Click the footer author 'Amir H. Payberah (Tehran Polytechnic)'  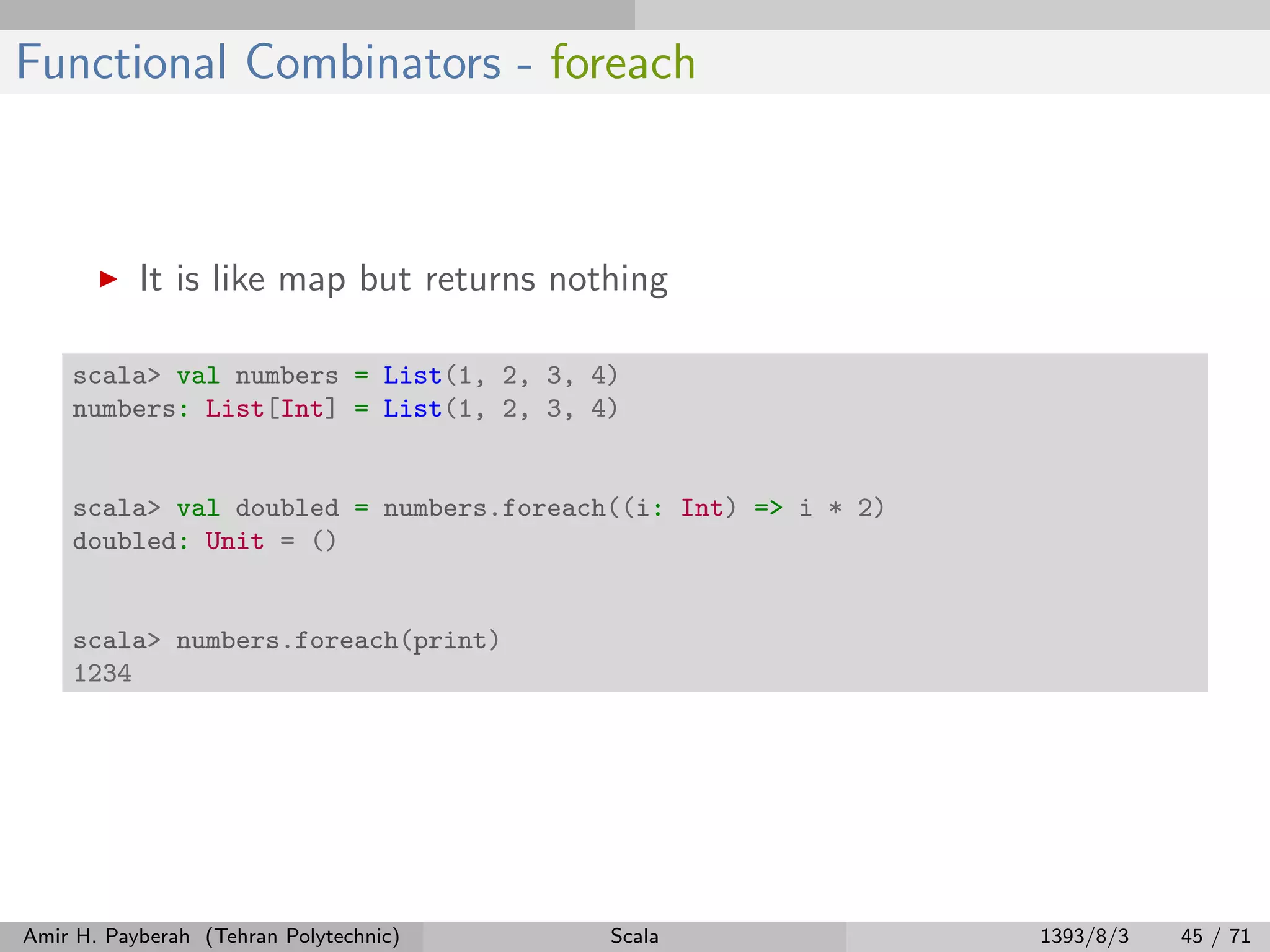[x=211, y=936]
